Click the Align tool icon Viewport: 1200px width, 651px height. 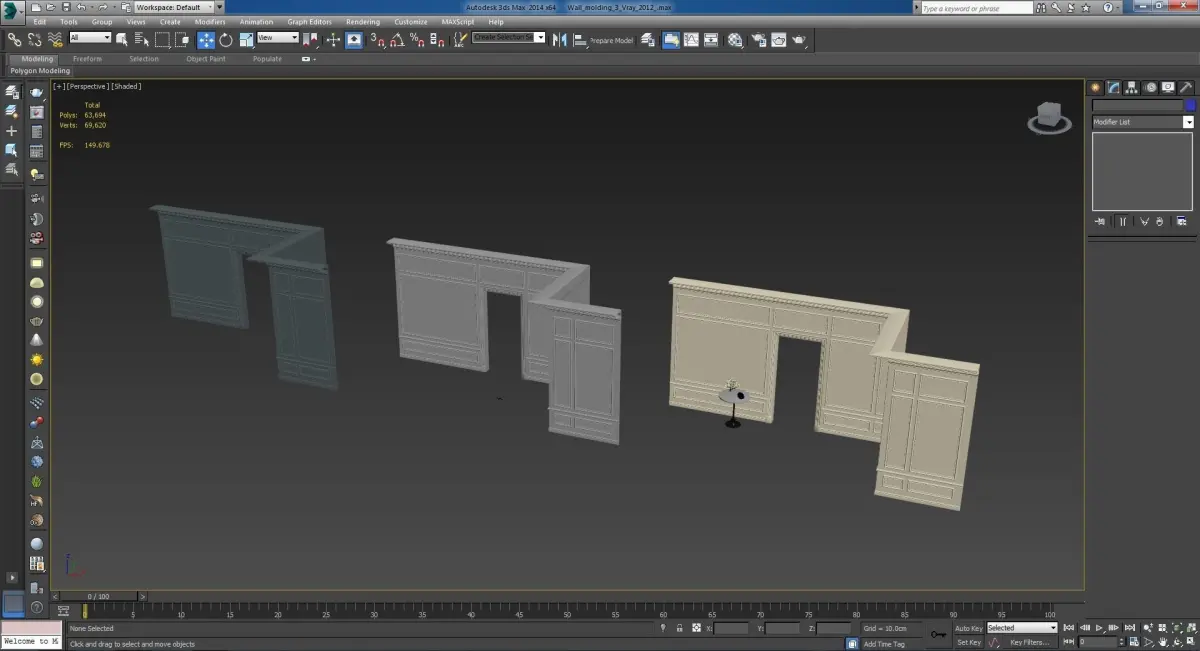click(579, 40)
